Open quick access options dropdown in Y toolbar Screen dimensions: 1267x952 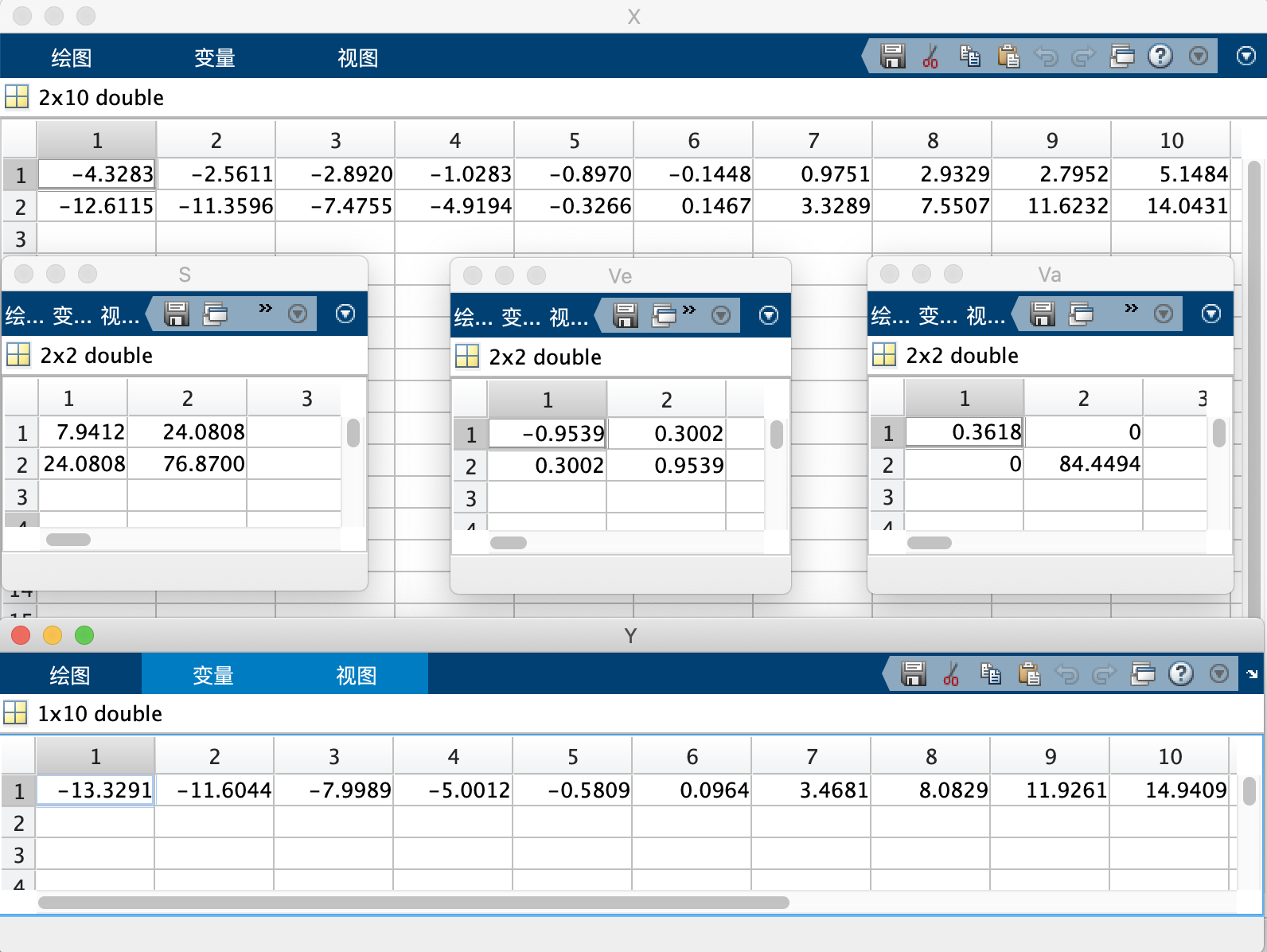pyautogui.click(x=1219, y=673)
